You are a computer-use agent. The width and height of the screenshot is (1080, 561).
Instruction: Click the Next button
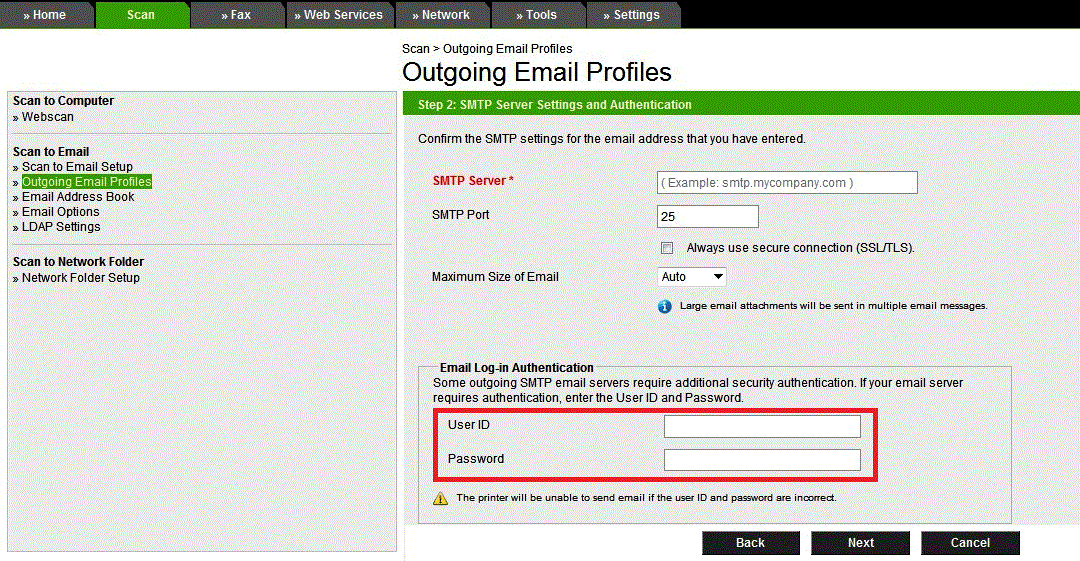point(860,543)
